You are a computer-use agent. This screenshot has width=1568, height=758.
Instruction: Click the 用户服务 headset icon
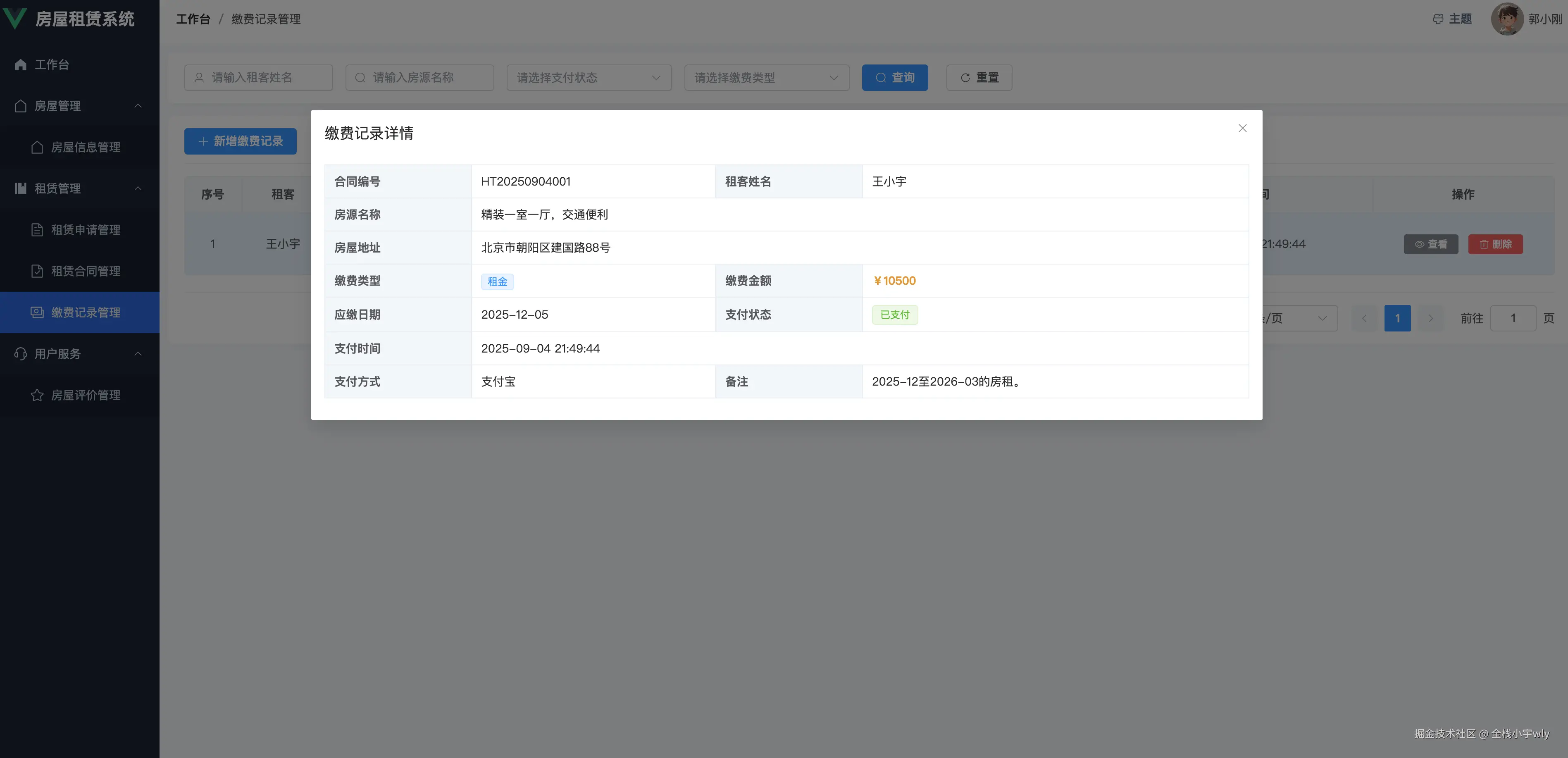click(x=20, y=354)
